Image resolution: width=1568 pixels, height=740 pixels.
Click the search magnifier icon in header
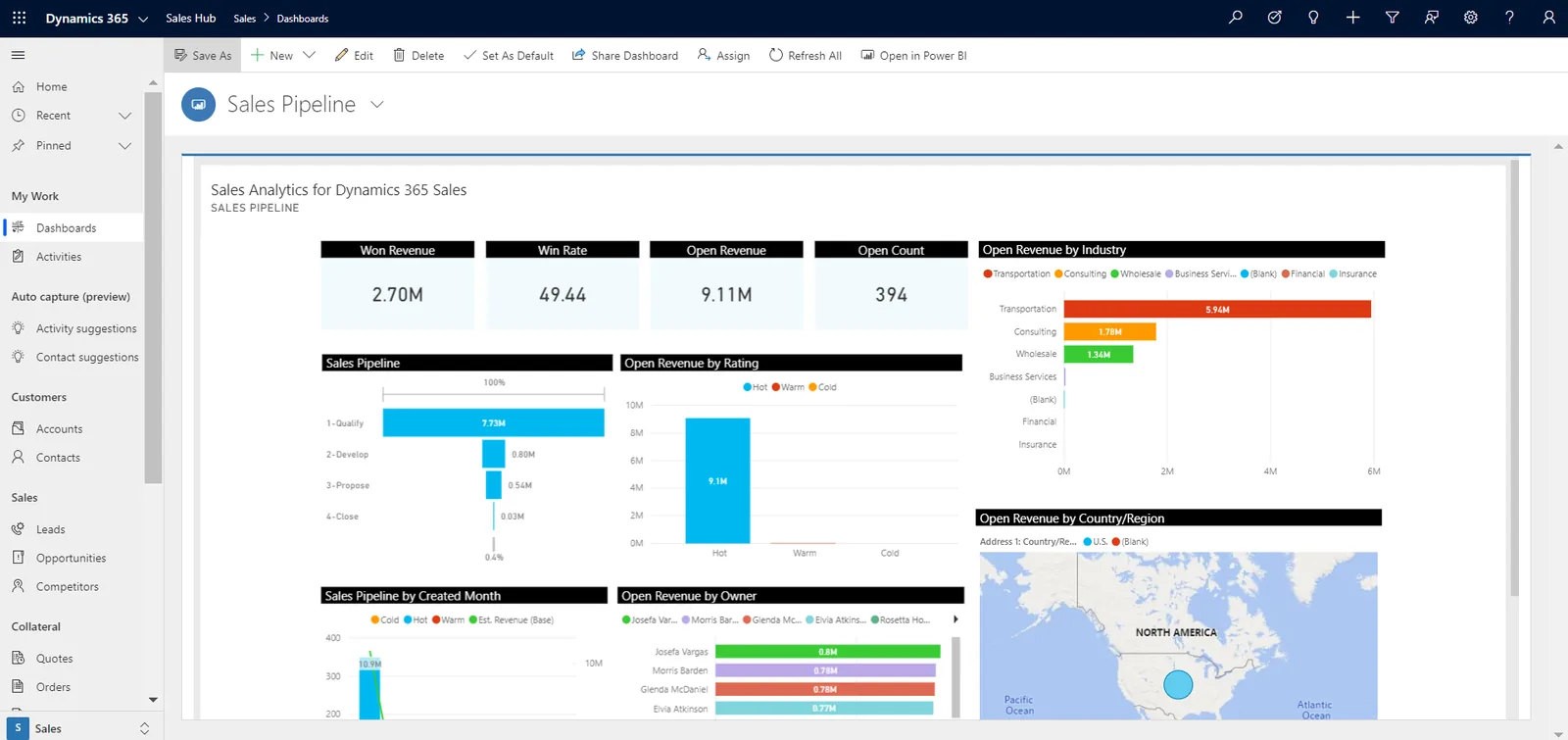click(x=1236, y=18)
